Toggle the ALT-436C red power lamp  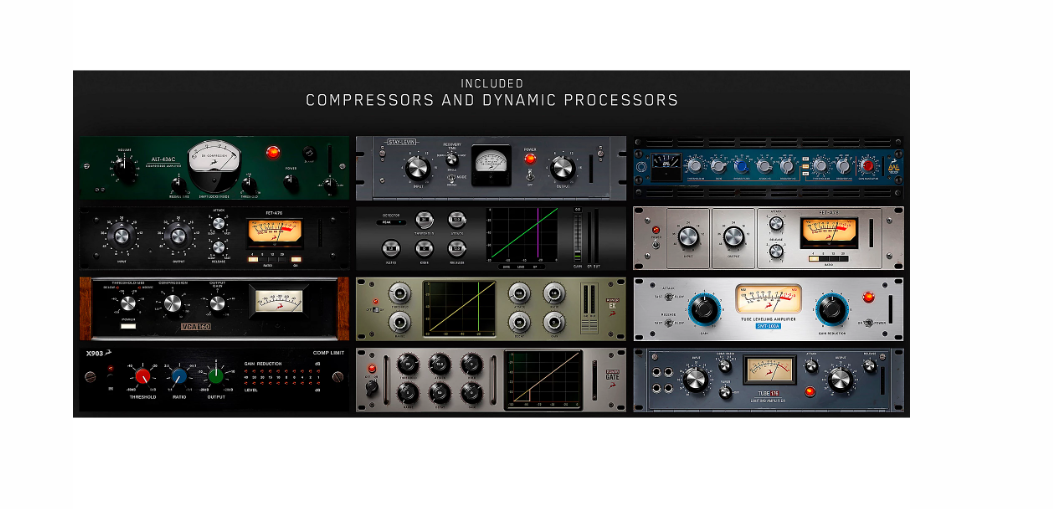[x=273, y=152]
